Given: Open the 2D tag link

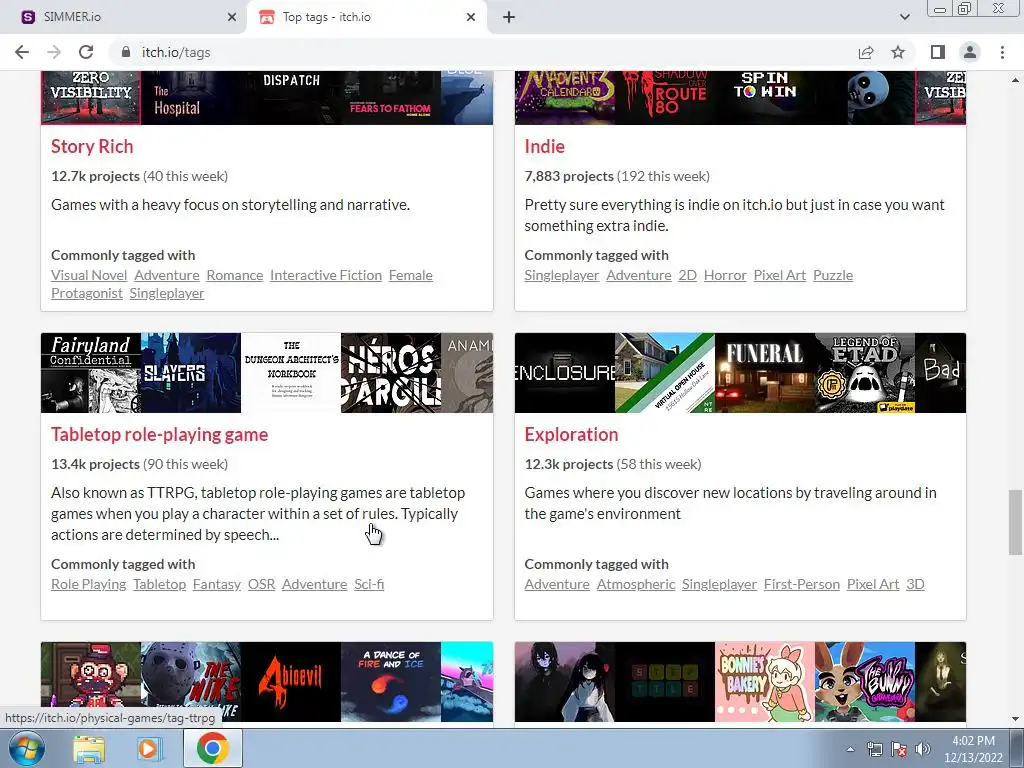Looking at the screenshot, I should coord(687,275).
